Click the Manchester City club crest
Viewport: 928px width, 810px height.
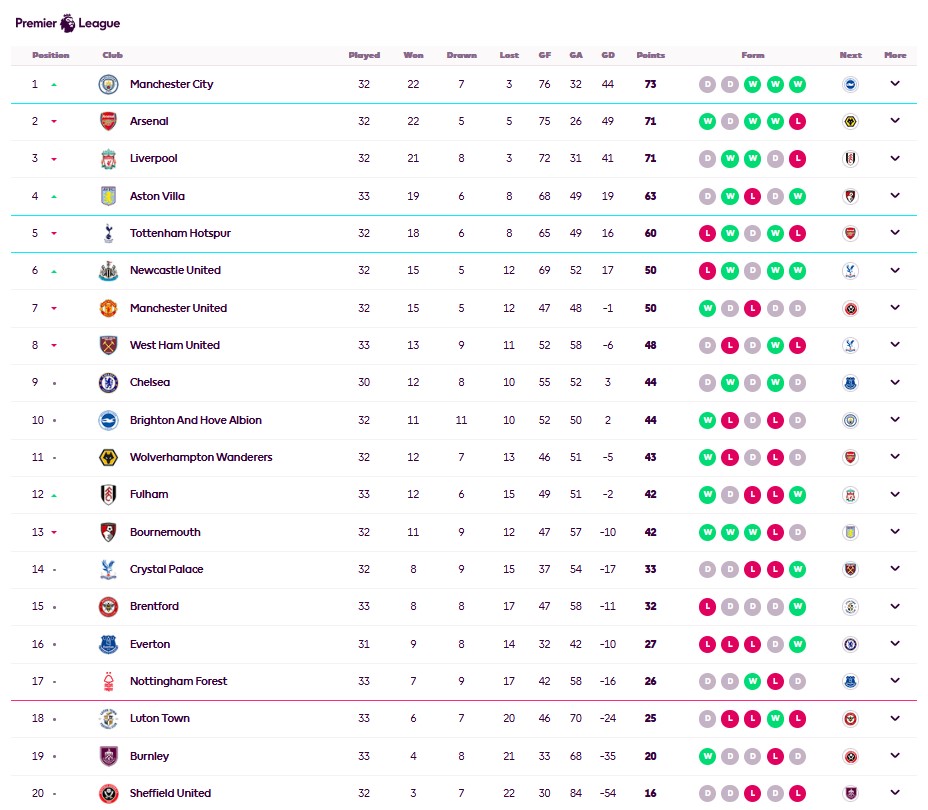click(108, 84)
